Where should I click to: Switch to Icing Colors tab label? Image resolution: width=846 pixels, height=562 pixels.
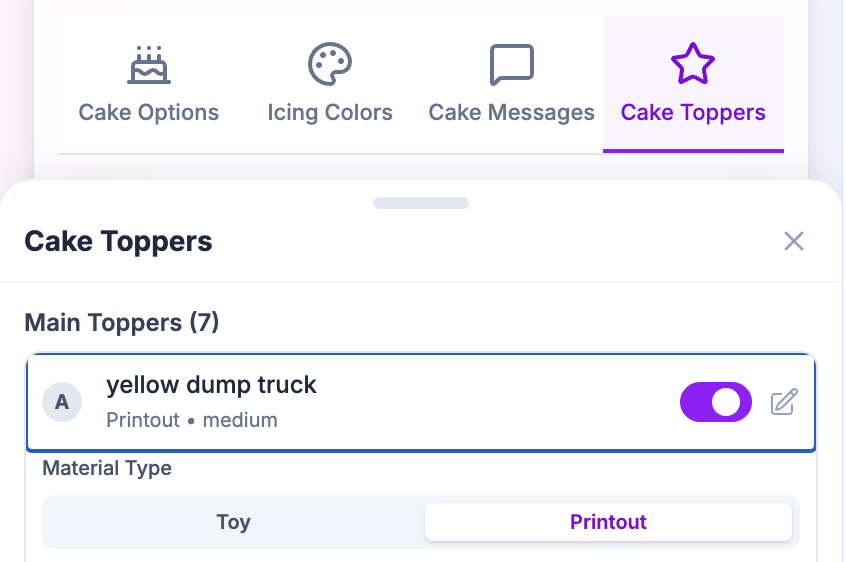(330, 112)
